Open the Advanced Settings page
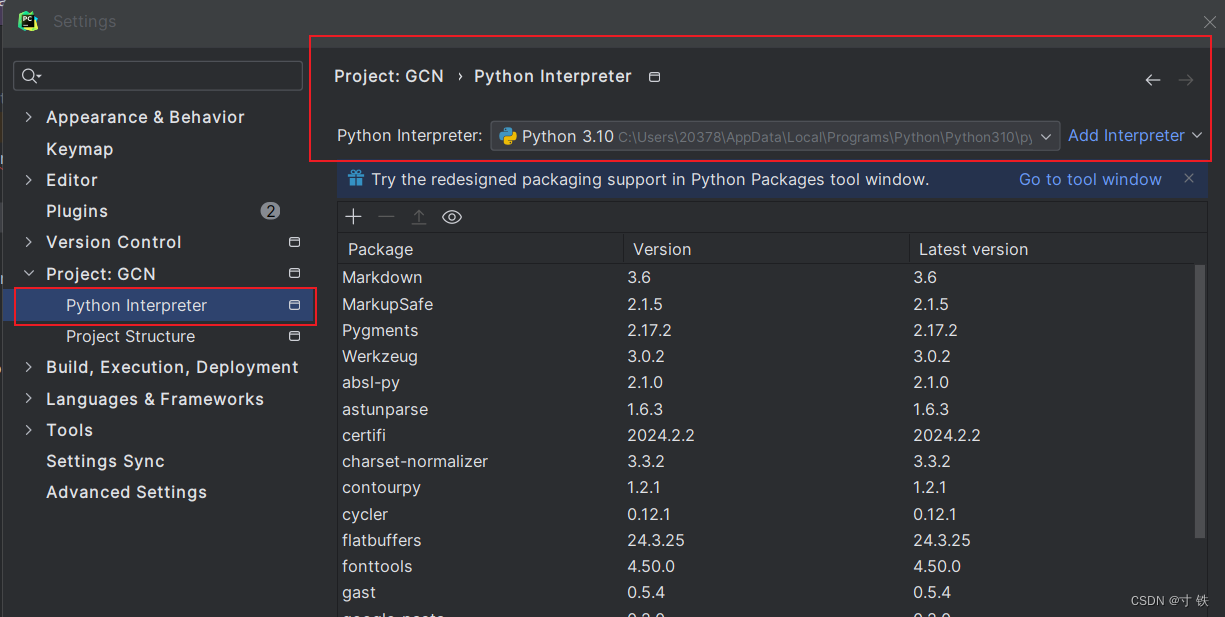Screen dimensions: 1225x617 126,492
